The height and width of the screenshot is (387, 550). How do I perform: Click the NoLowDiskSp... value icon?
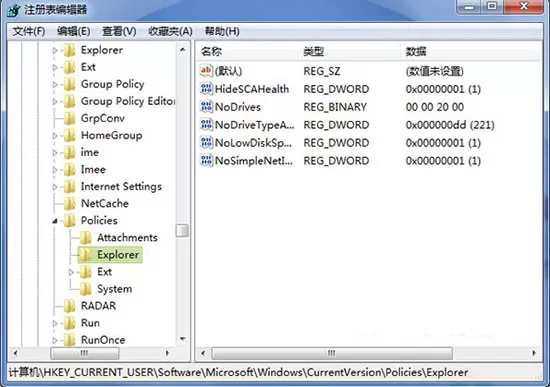206,142
